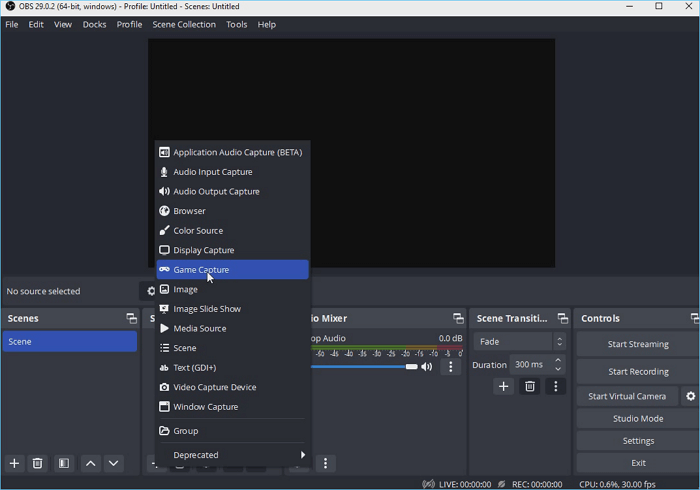This screenshot has height=490, width=700.
Task: Select the Scene item in Scenes list
Action: [70, 341]
